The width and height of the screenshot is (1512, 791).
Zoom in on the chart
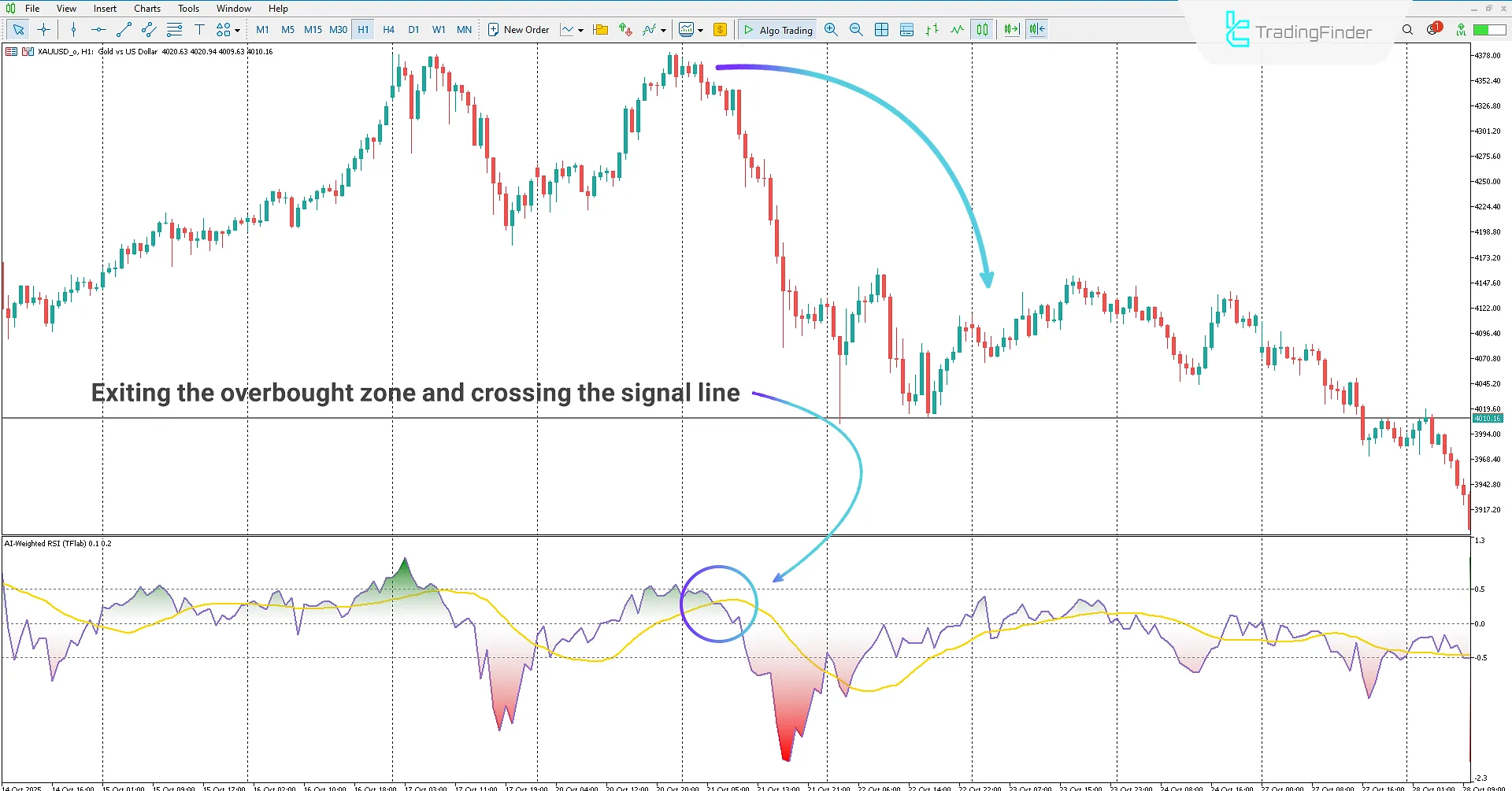tap(830, 29)
